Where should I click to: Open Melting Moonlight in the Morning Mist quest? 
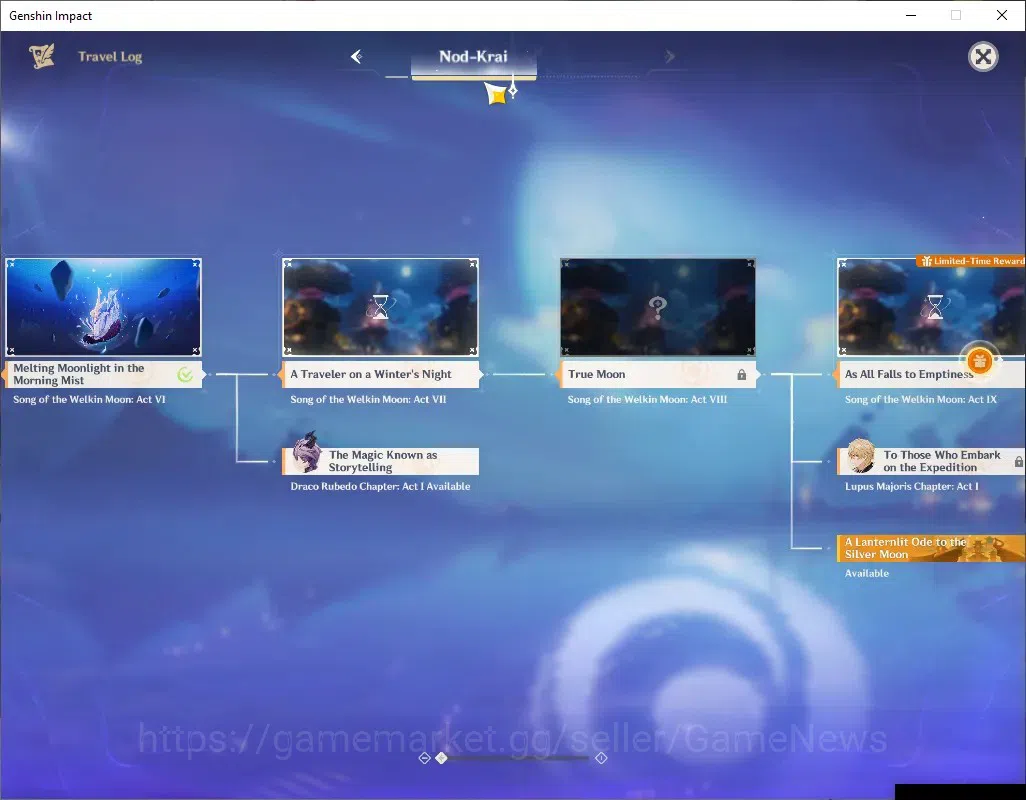103,374
